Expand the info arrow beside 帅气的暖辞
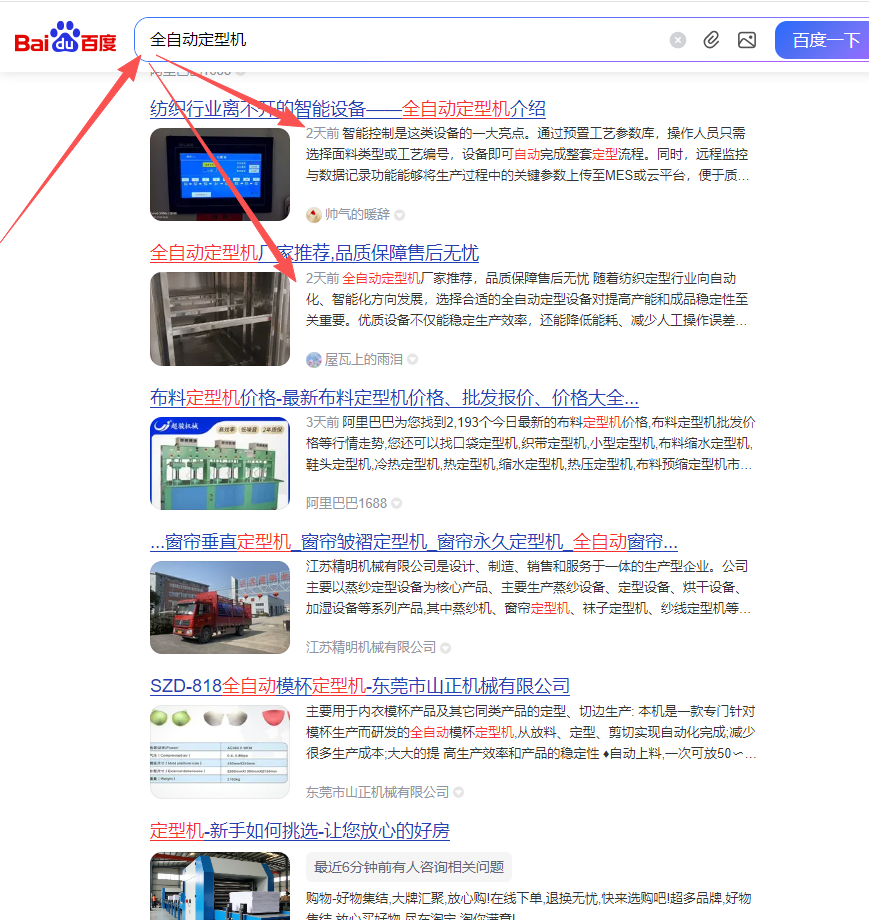Image resolution: width=869 pixels, height=920 pixels. [400, 215]
